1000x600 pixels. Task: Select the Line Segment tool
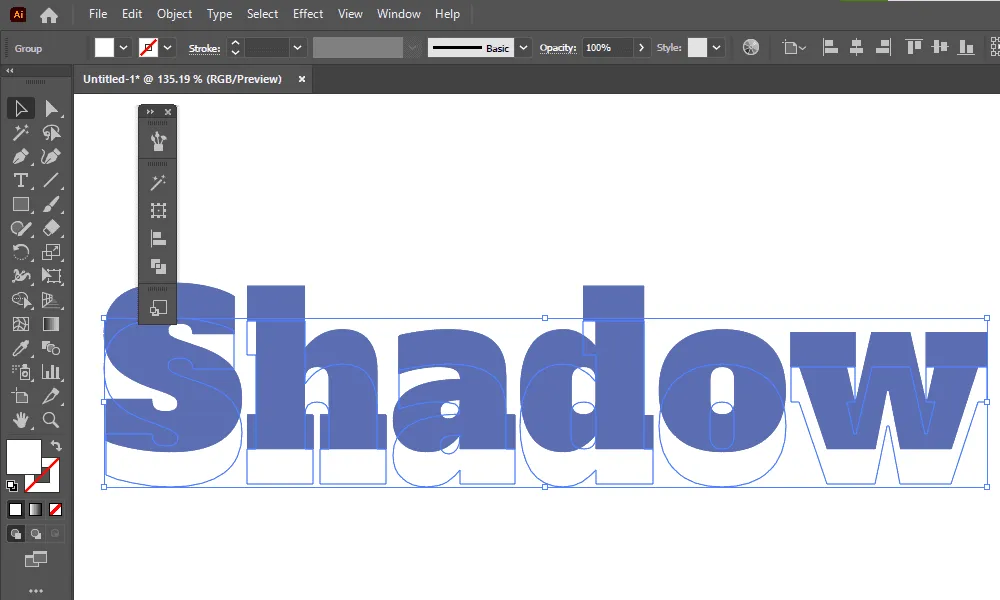tap(51, 180)
